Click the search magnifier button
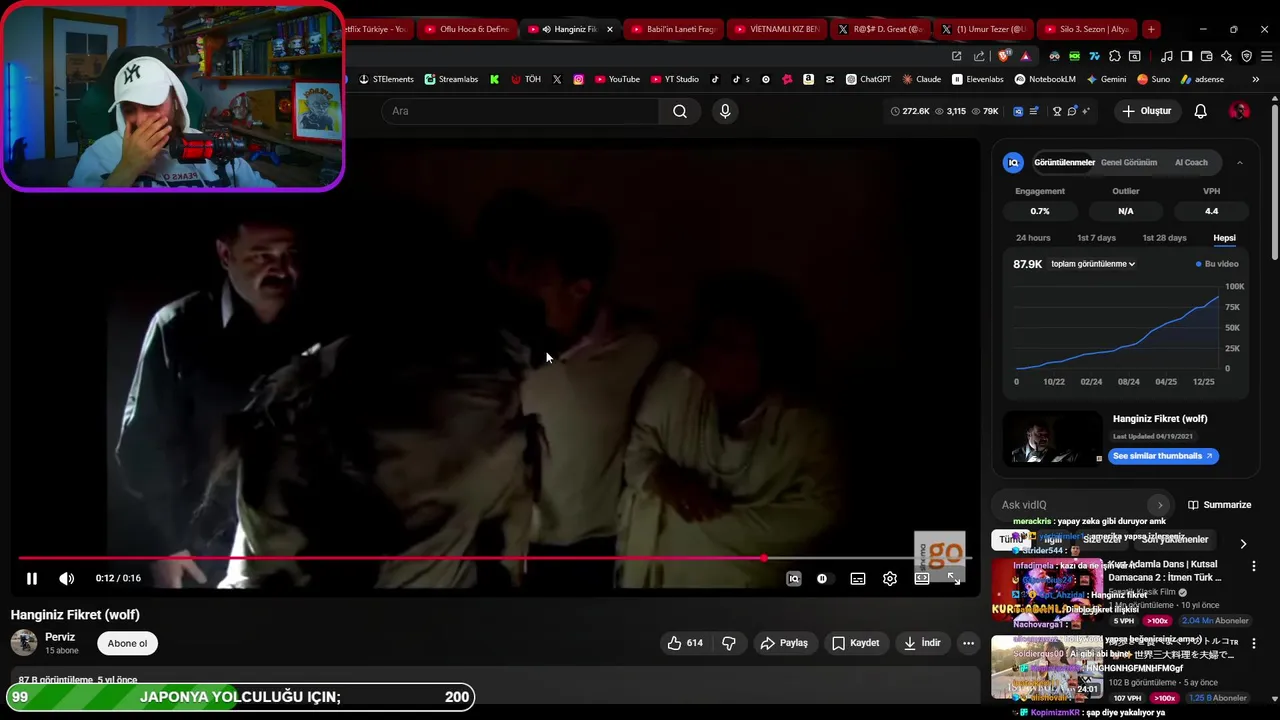Screen dimensions: 1280x720 pos(680,111)
